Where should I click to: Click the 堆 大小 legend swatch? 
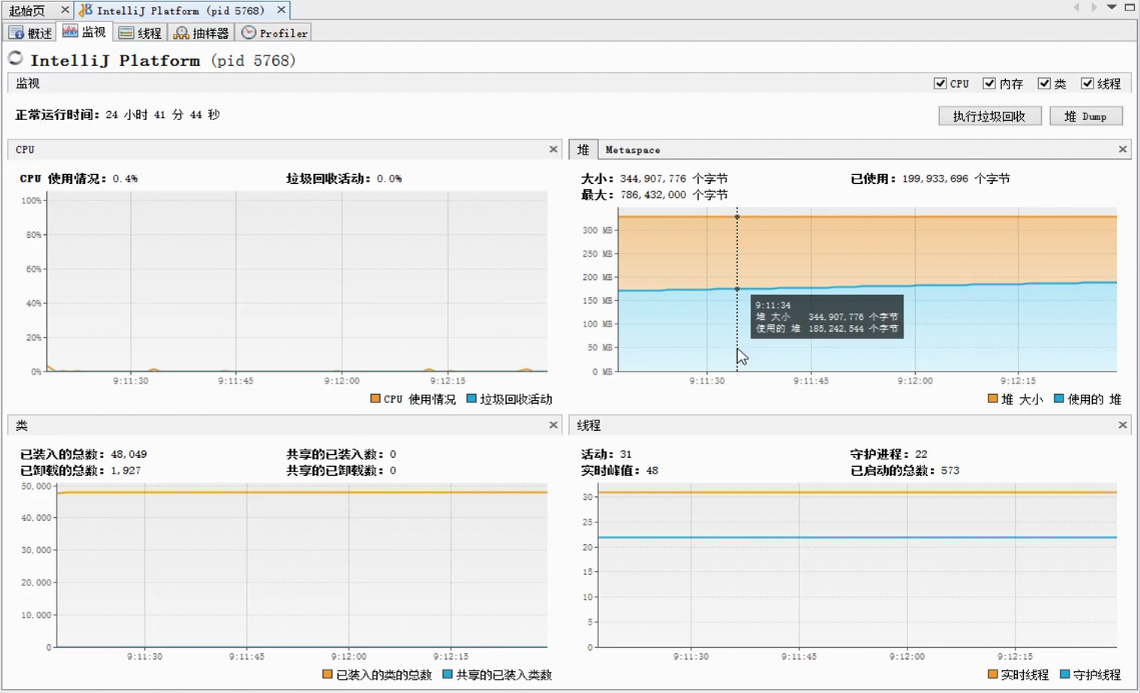coord(992,398)
